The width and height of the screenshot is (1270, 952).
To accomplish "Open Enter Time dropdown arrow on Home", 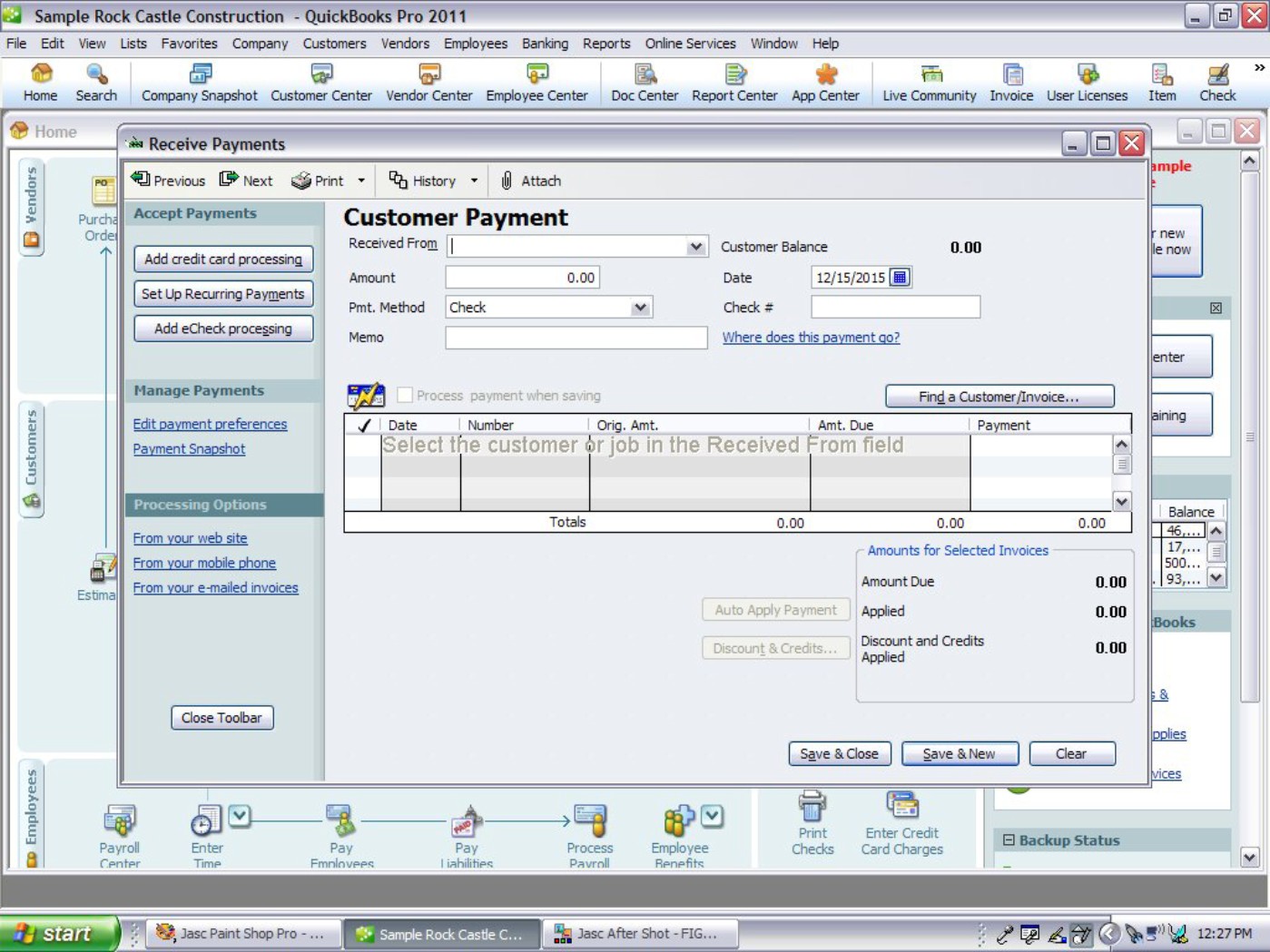I will [240, 816].
